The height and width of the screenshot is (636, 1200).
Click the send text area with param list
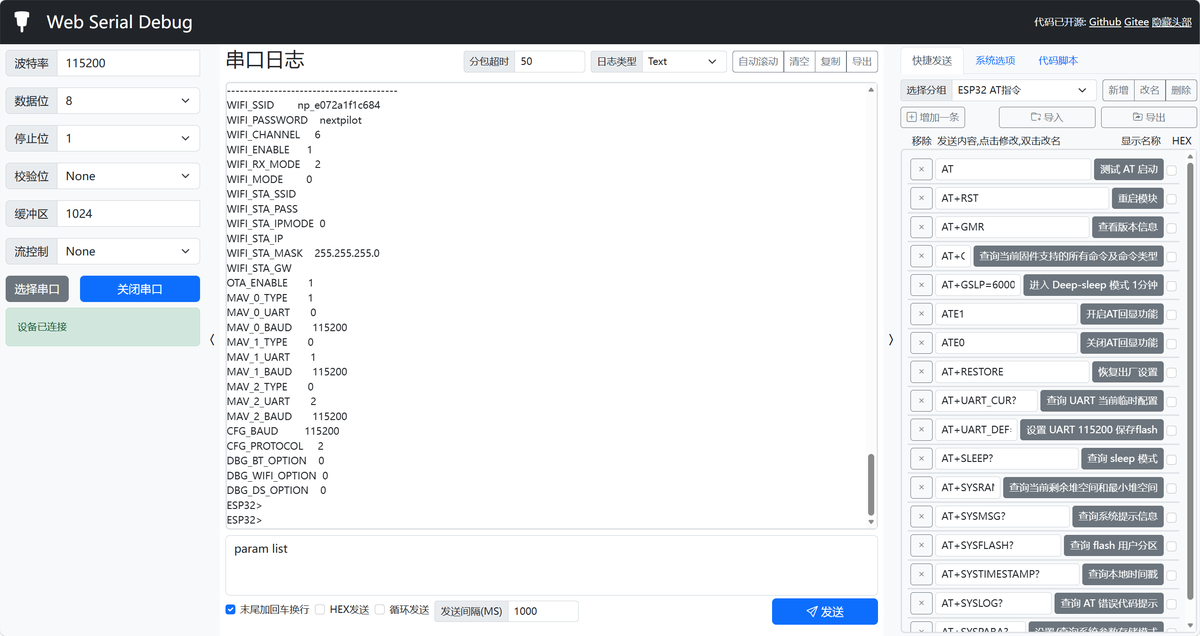tap(551, 565)
